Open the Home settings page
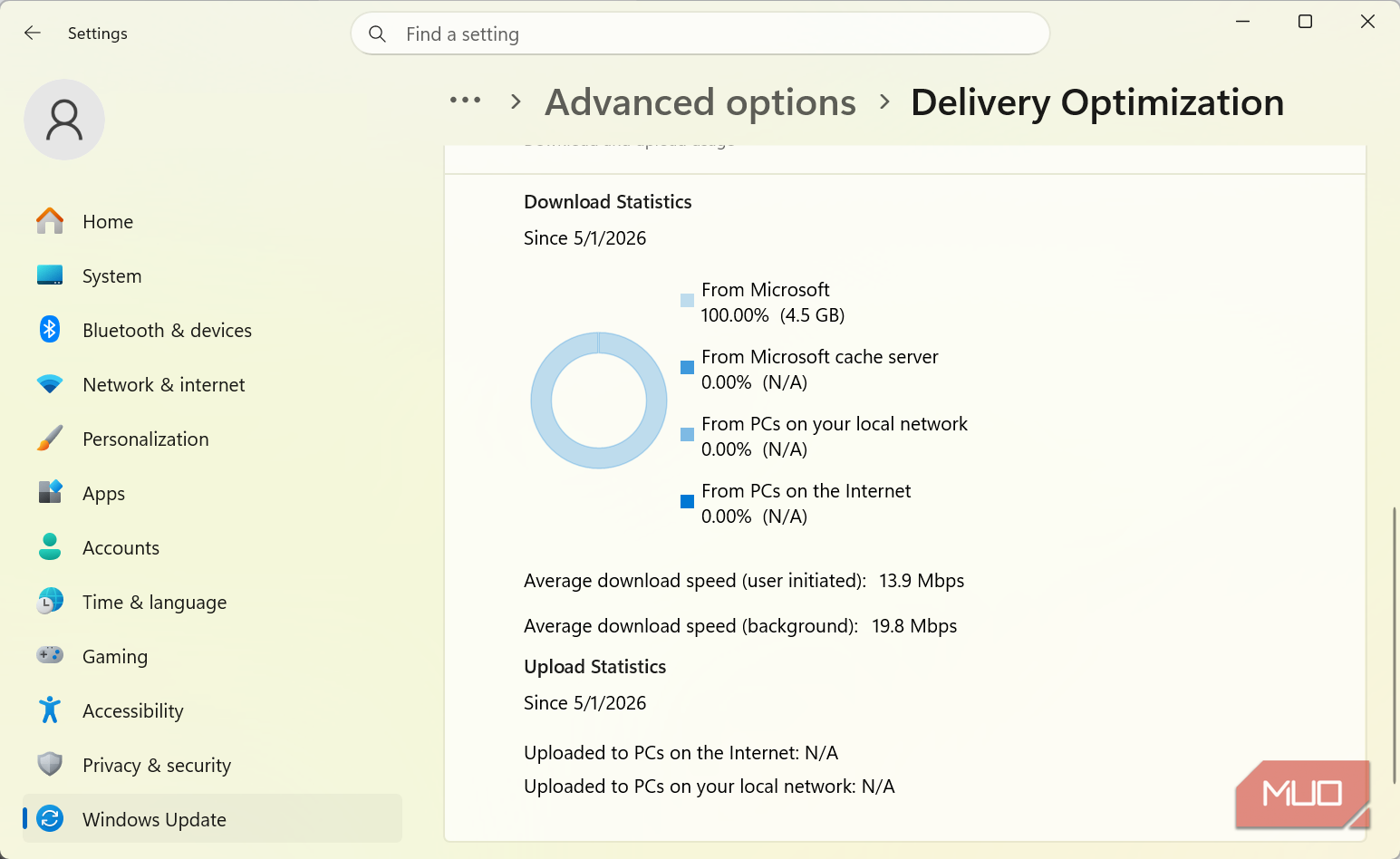Screen dimensions: 1400x859 click(212, 221)
